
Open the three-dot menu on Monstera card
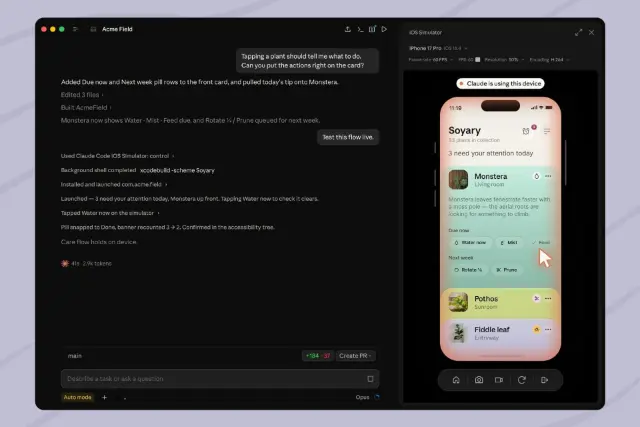(x=548, y=176)
